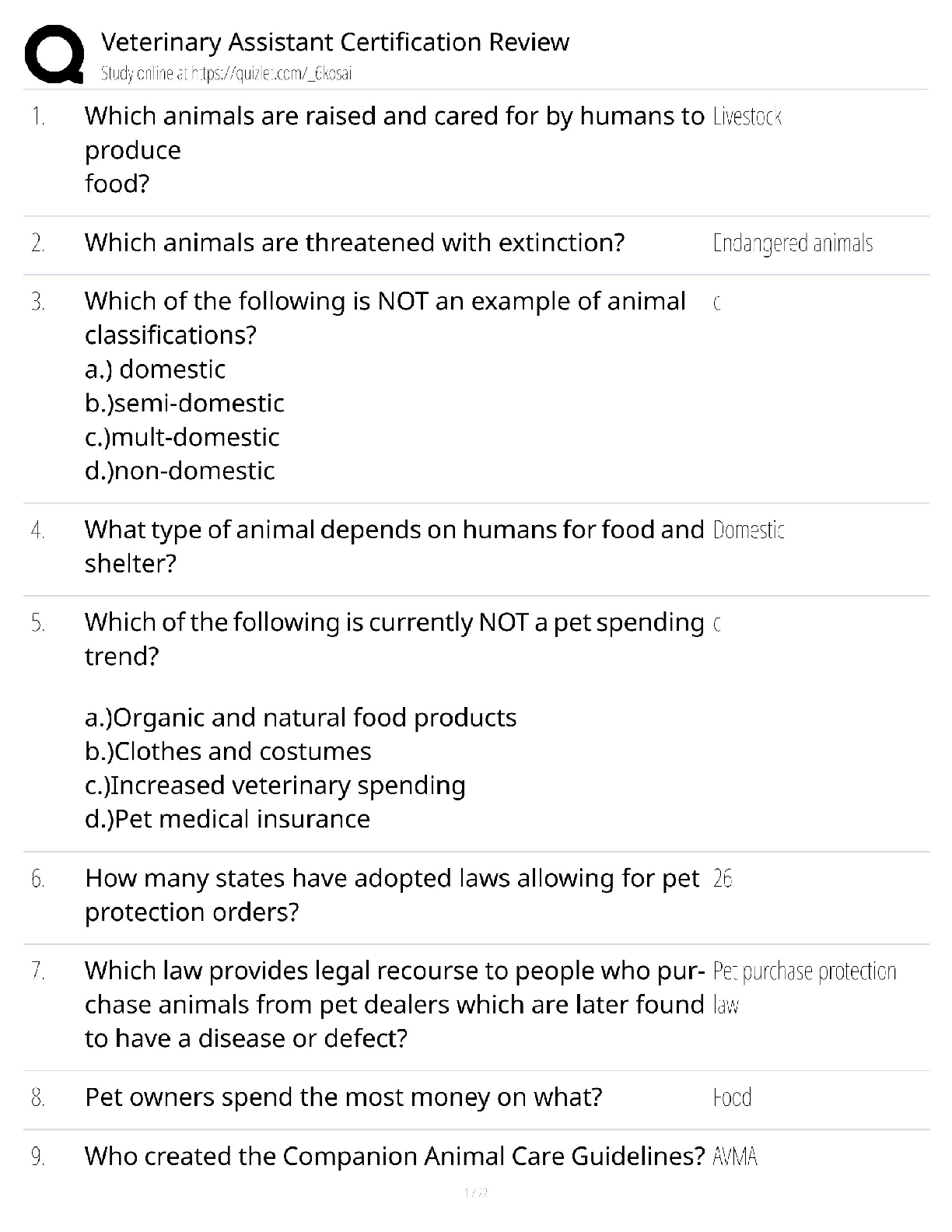Choose "c.)Increased veterinary spending" option
This screenshot has height=1232, width=952.
click(275, 786)
